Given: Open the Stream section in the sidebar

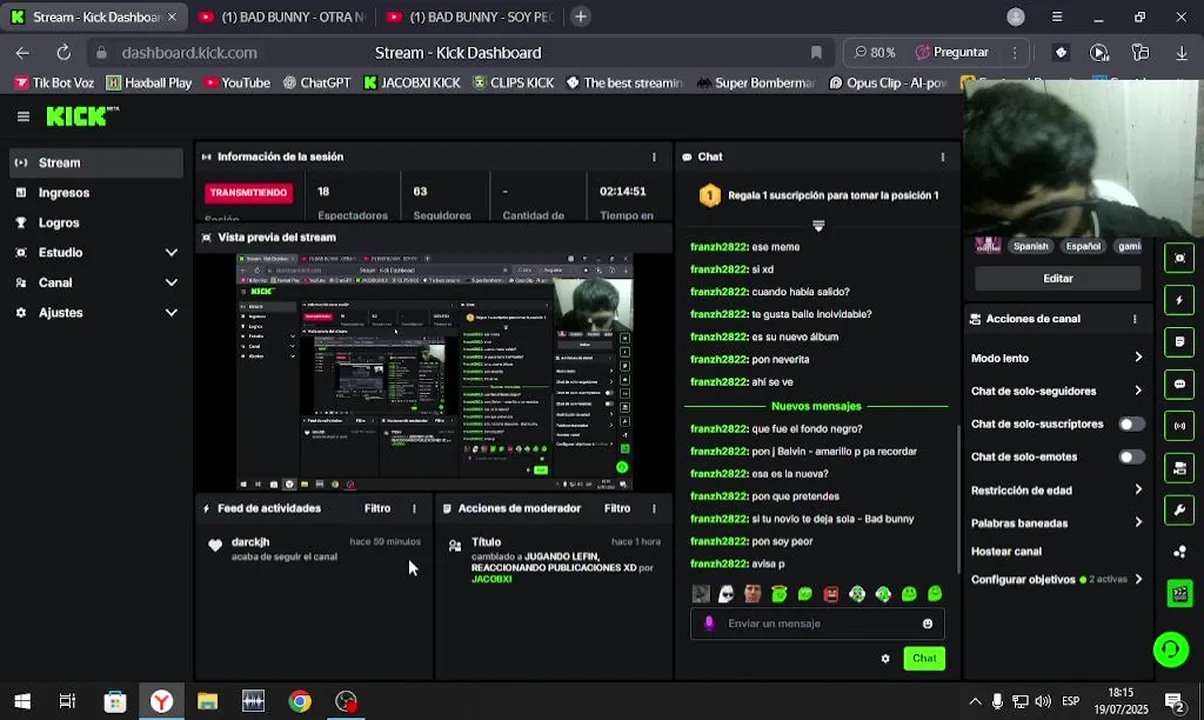Looking at the screenshot, I should (x=94, y=163).
